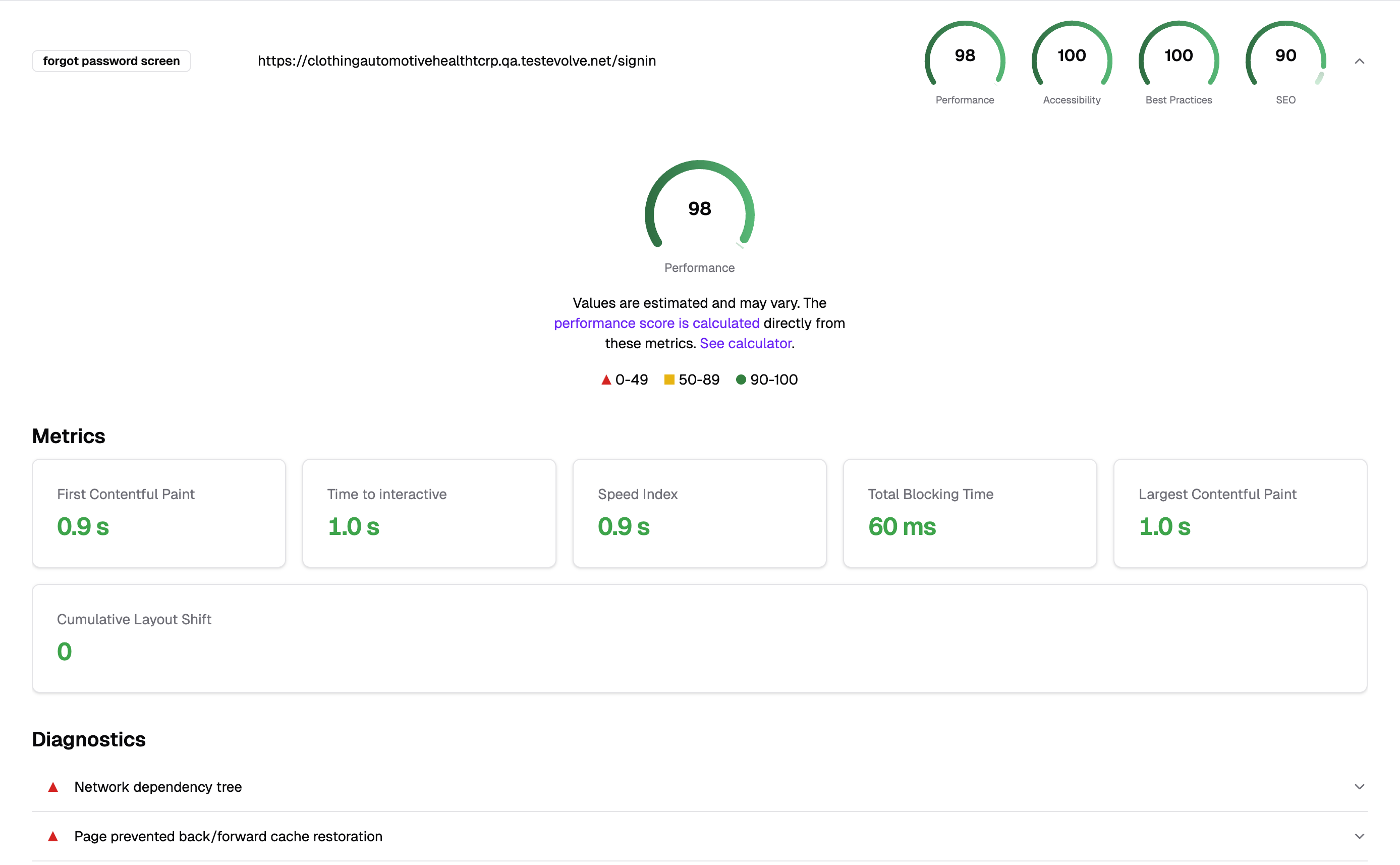Screen dimensions: 1400x865
Task: Expand the Network dependency tree chevron
Action: [1360, 787]
